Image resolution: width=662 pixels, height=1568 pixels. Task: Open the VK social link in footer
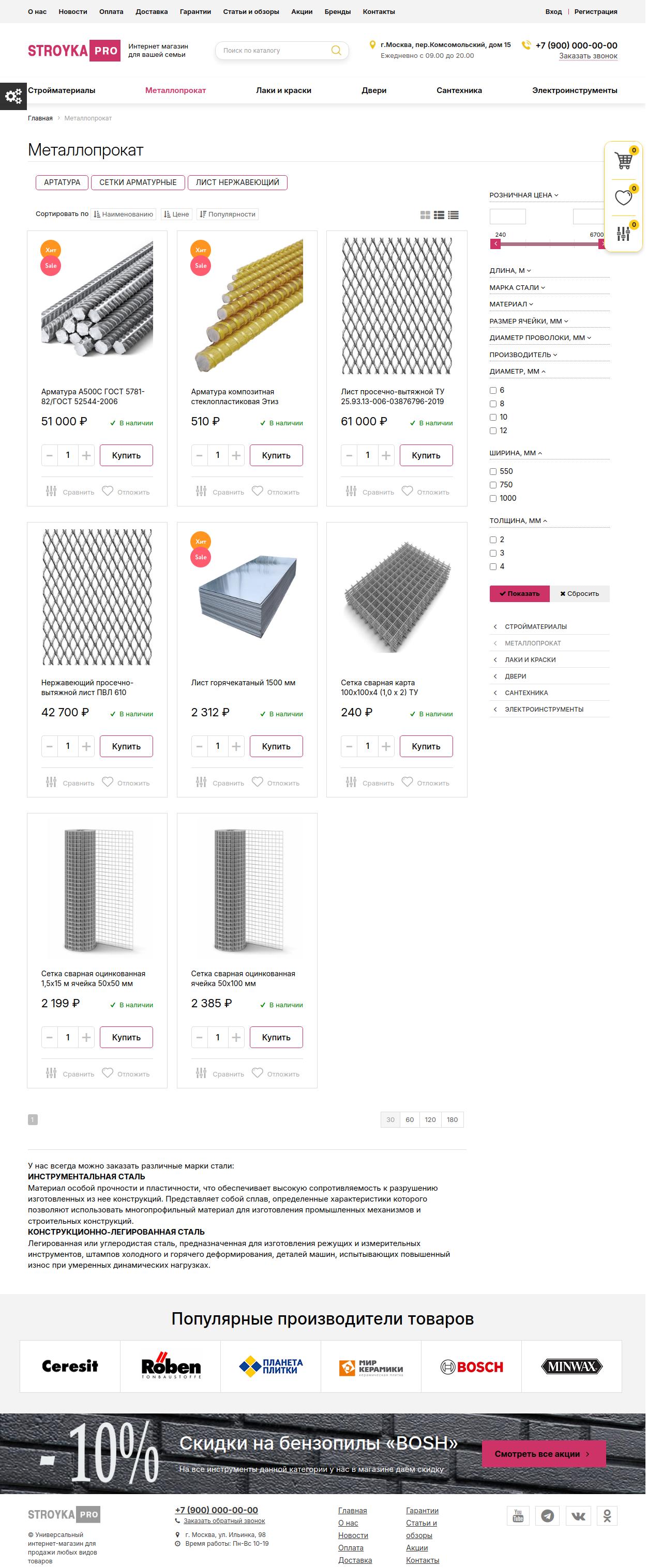click(x=577, y=1515)
